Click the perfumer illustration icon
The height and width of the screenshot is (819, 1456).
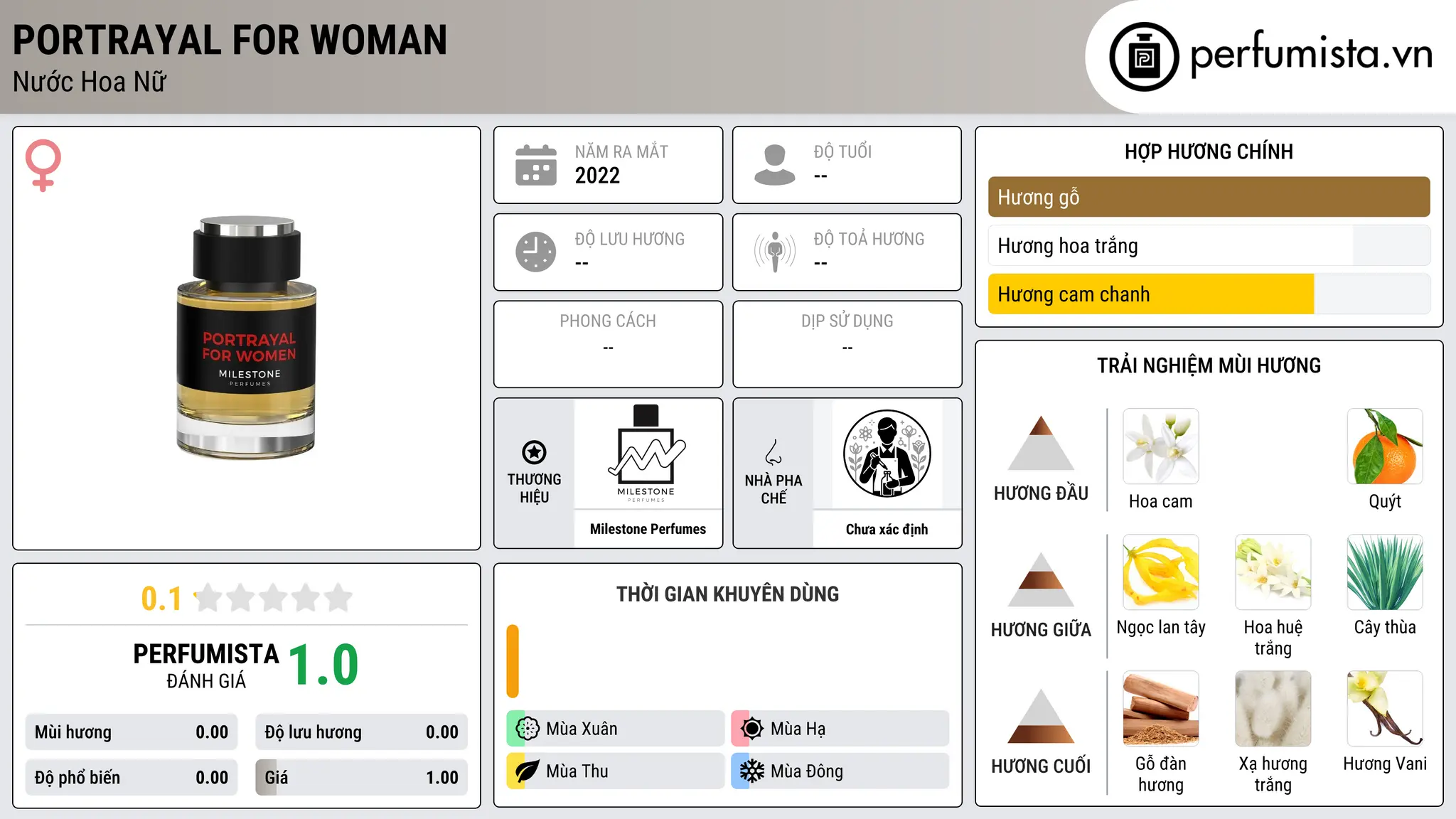(887, 454)
